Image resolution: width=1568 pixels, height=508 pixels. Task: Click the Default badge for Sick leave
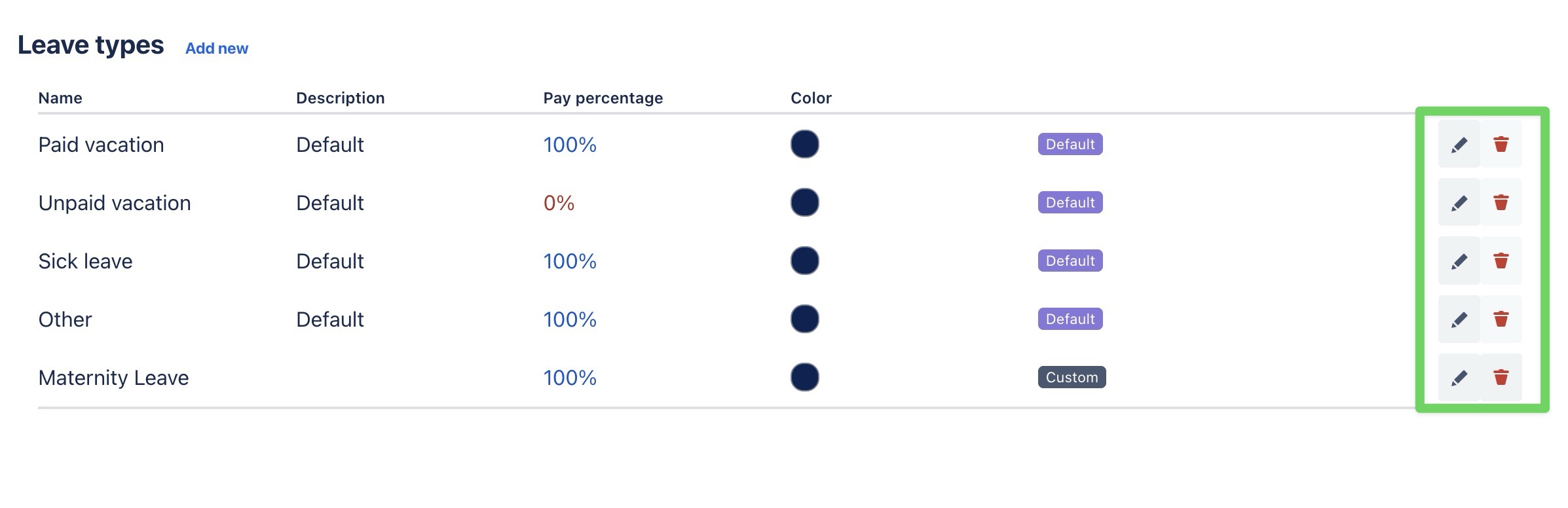[1070, 261]
